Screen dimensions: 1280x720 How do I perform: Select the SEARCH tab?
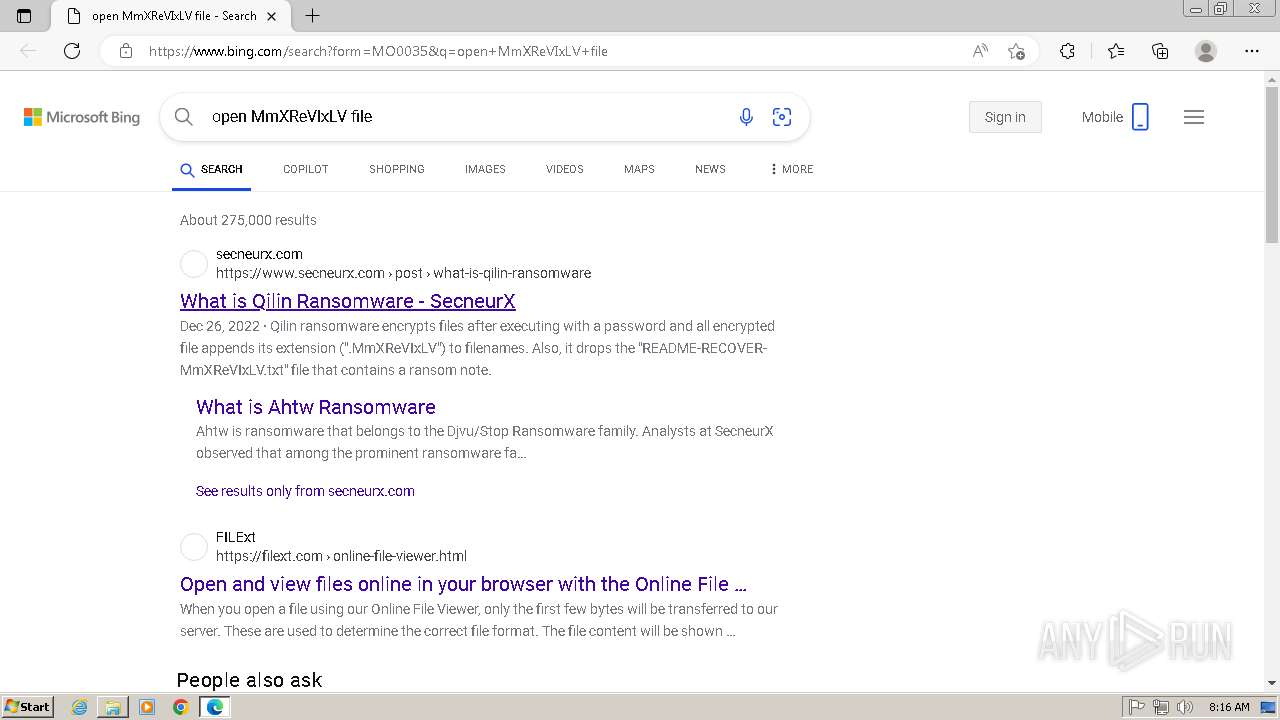tap(211, 170)
